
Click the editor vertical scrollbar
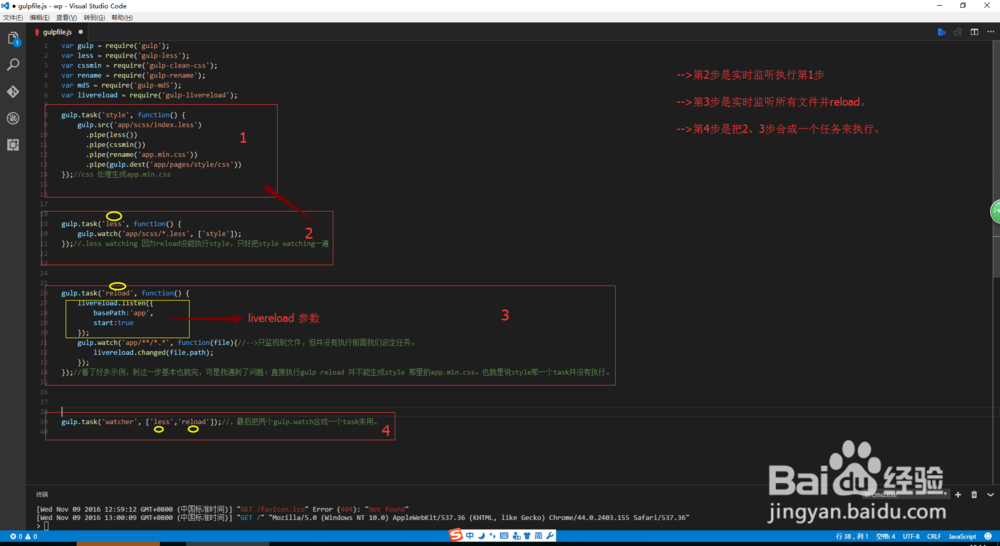996,159
